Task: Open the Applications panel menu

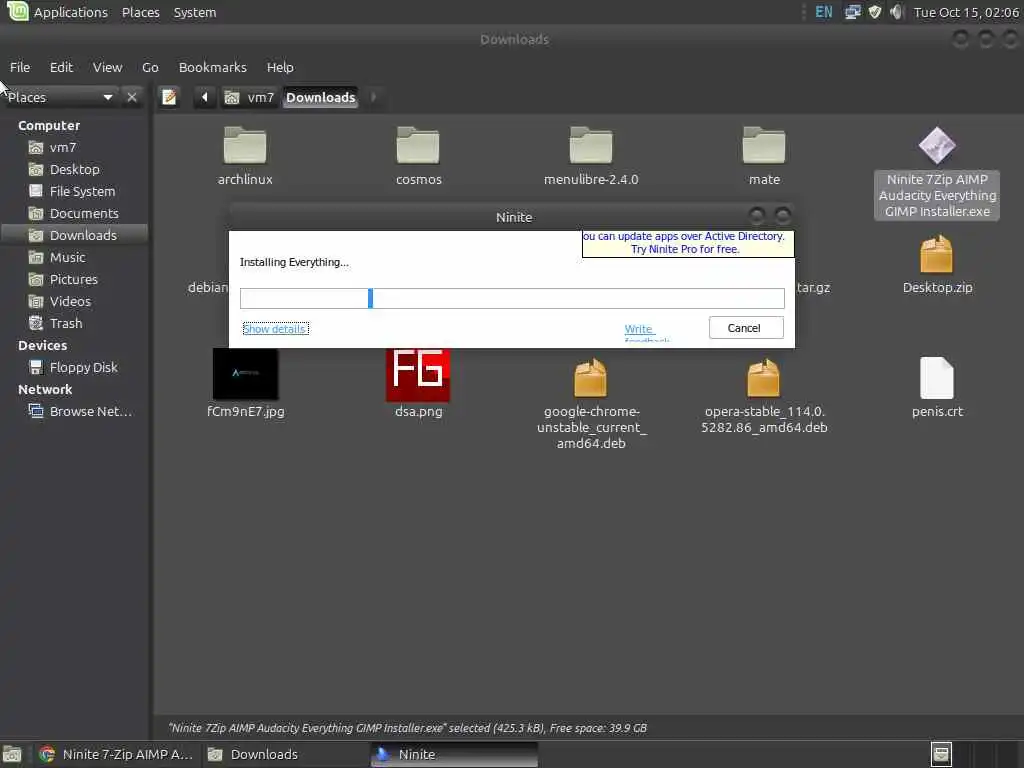Action: [71, 12]
